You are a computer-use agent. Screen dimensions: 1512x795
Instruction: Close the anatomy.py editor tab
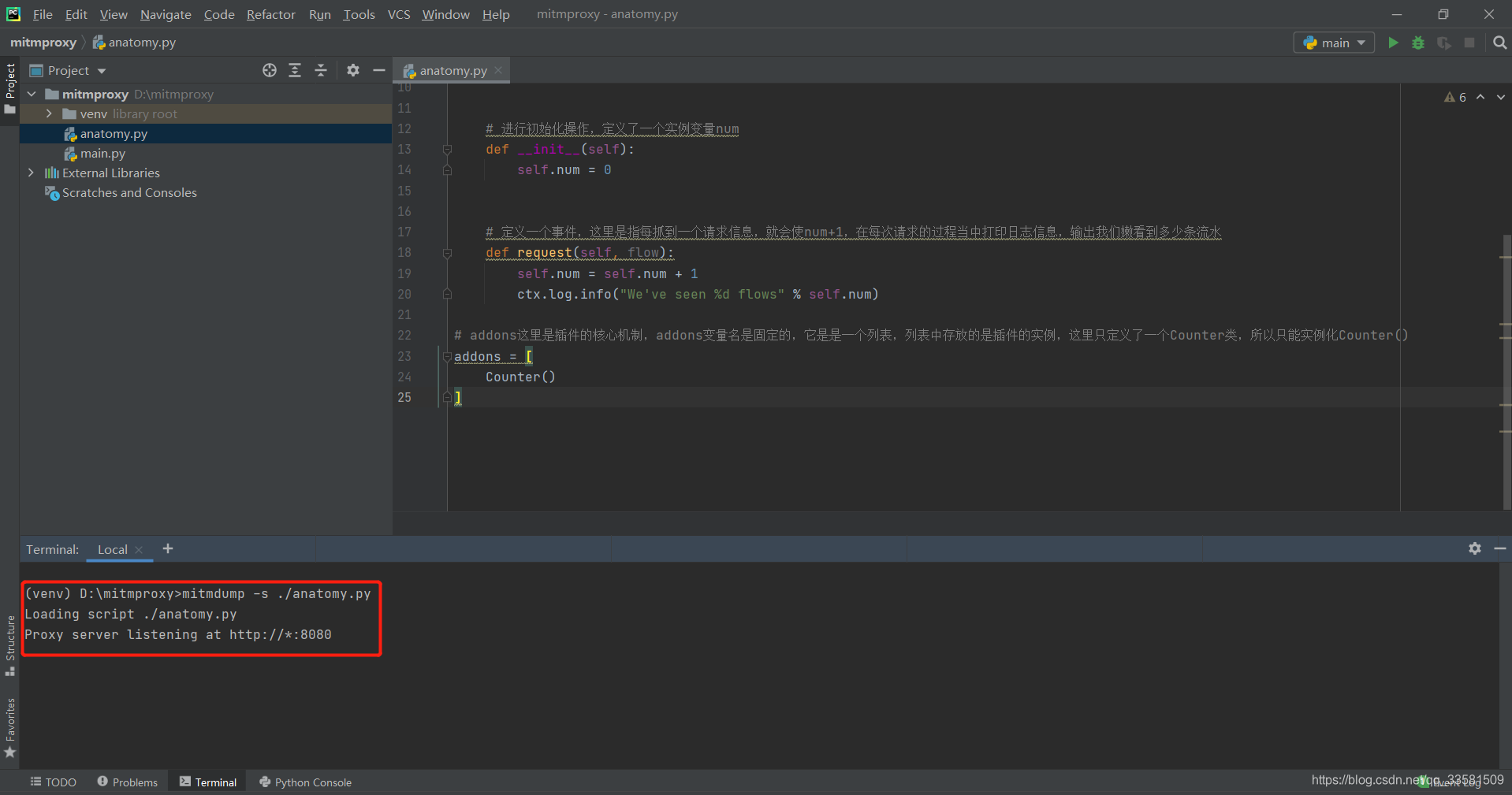(498, 70)
